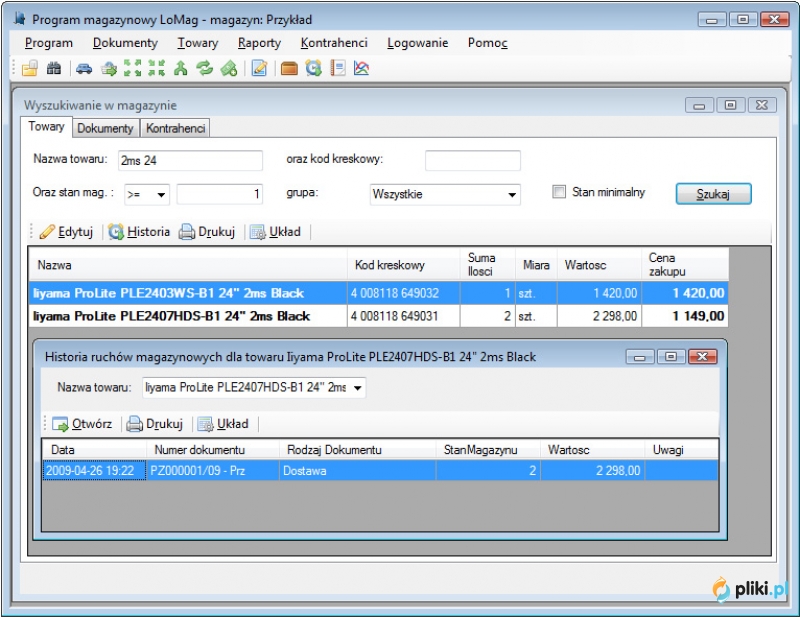Click the Edytuj label in results toolbar
This screenshot has width=800, height=617.
tap(76, 232)
